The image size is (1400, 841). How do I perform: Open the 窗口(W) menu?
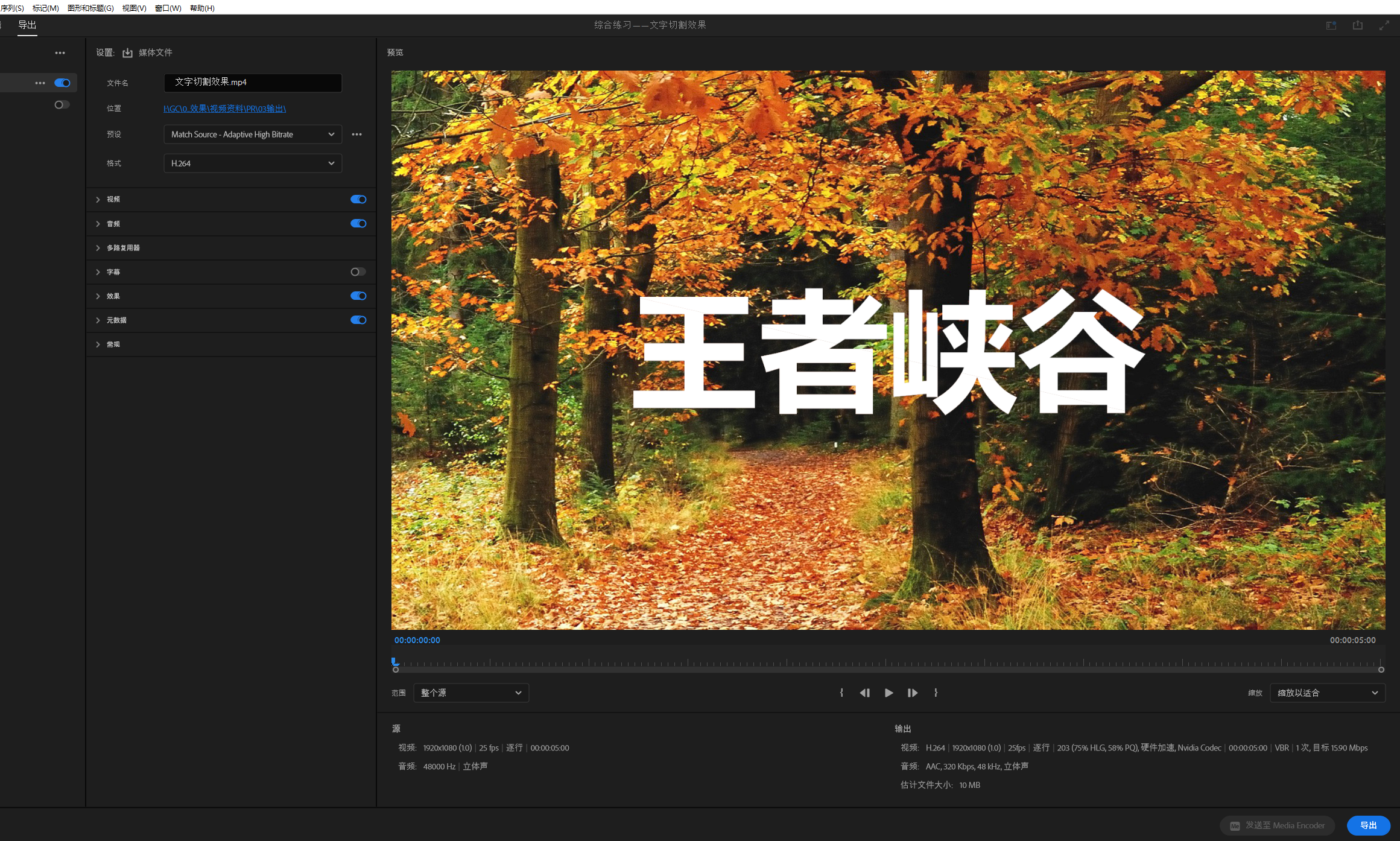(168, 8)
